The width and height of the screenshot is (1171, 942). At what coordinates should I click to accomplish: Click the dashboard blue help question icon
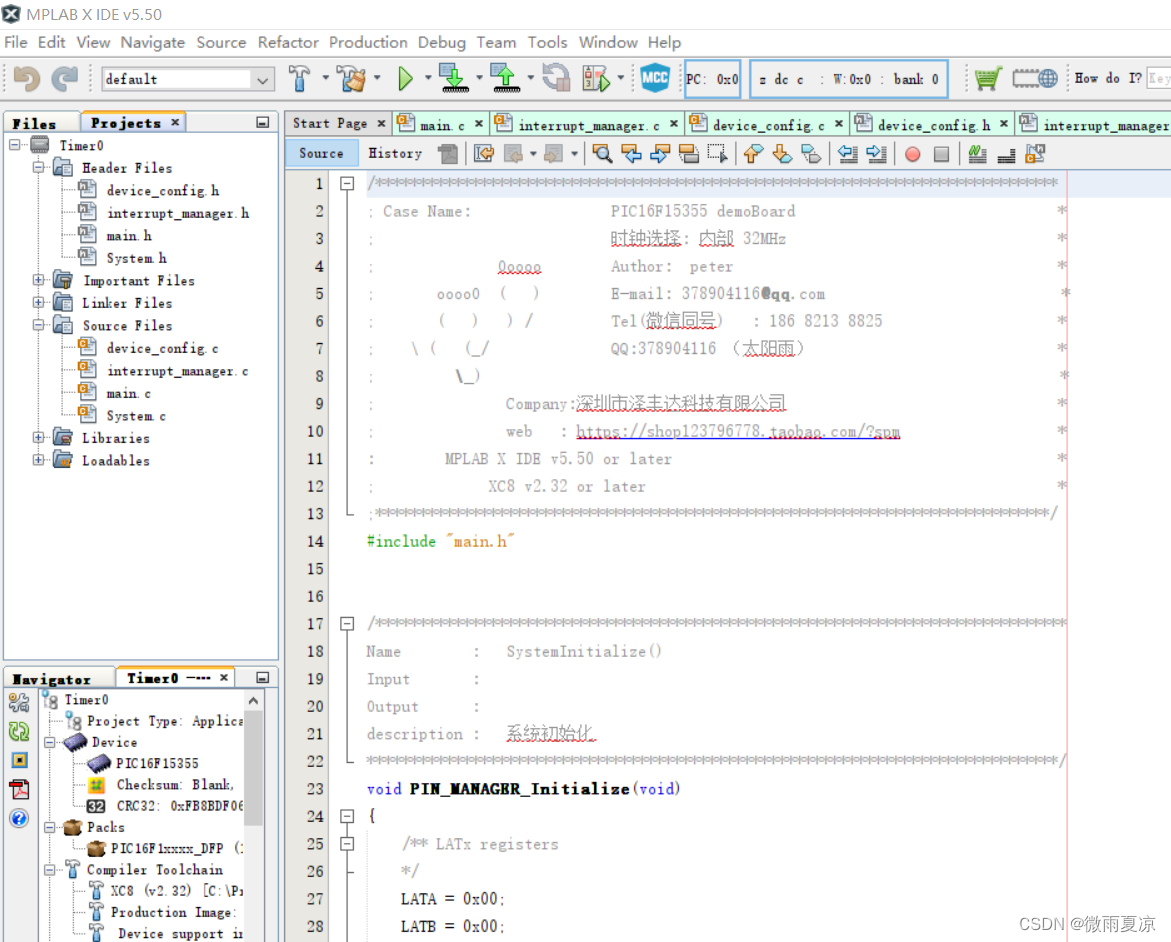tap(19, 818)
